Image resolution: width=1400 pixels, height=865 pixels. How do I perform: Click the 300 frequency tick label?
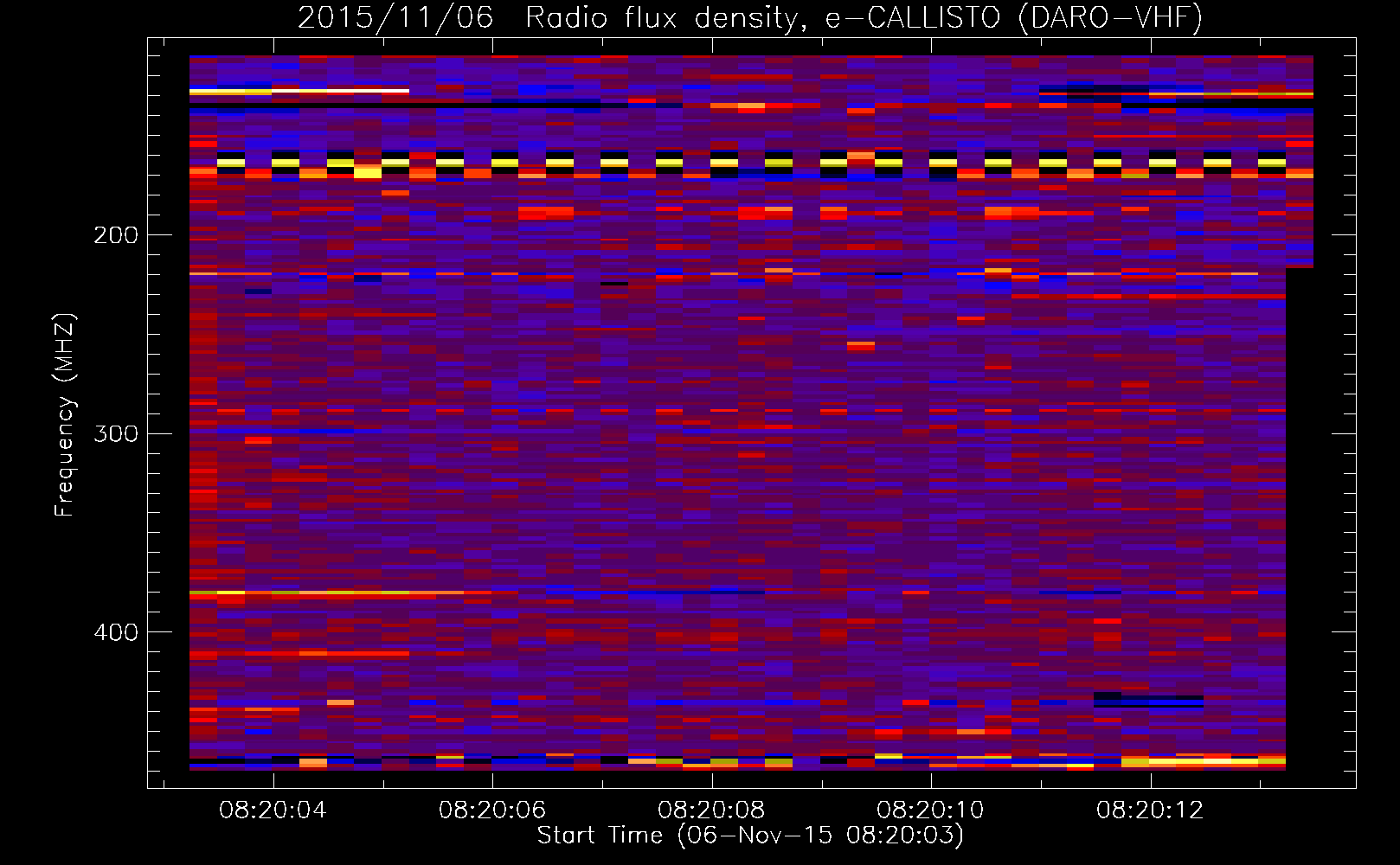[116, 433]
